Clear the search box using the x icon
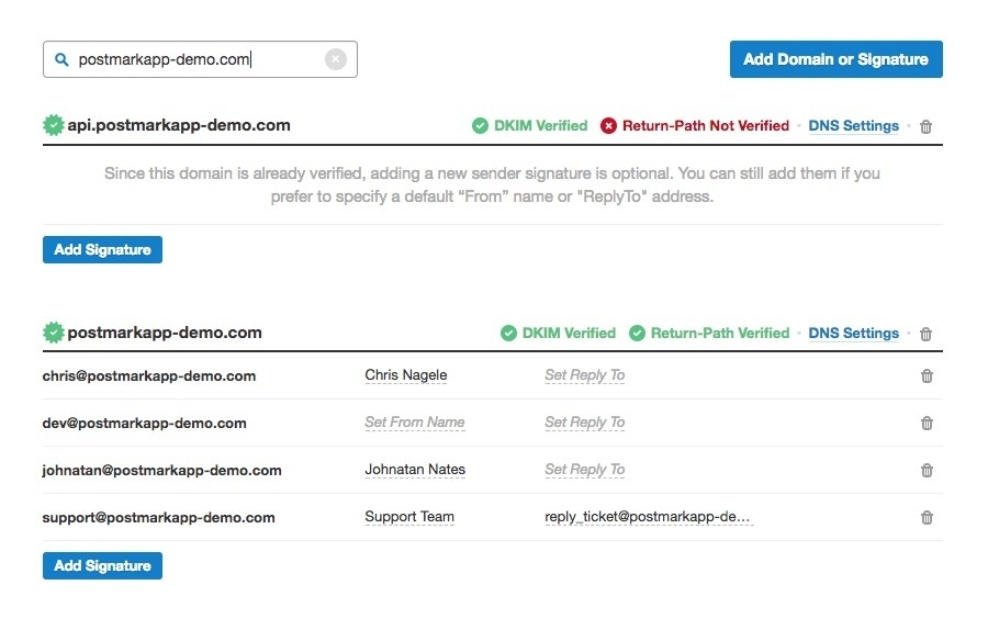988x630 pixels. 336,59
